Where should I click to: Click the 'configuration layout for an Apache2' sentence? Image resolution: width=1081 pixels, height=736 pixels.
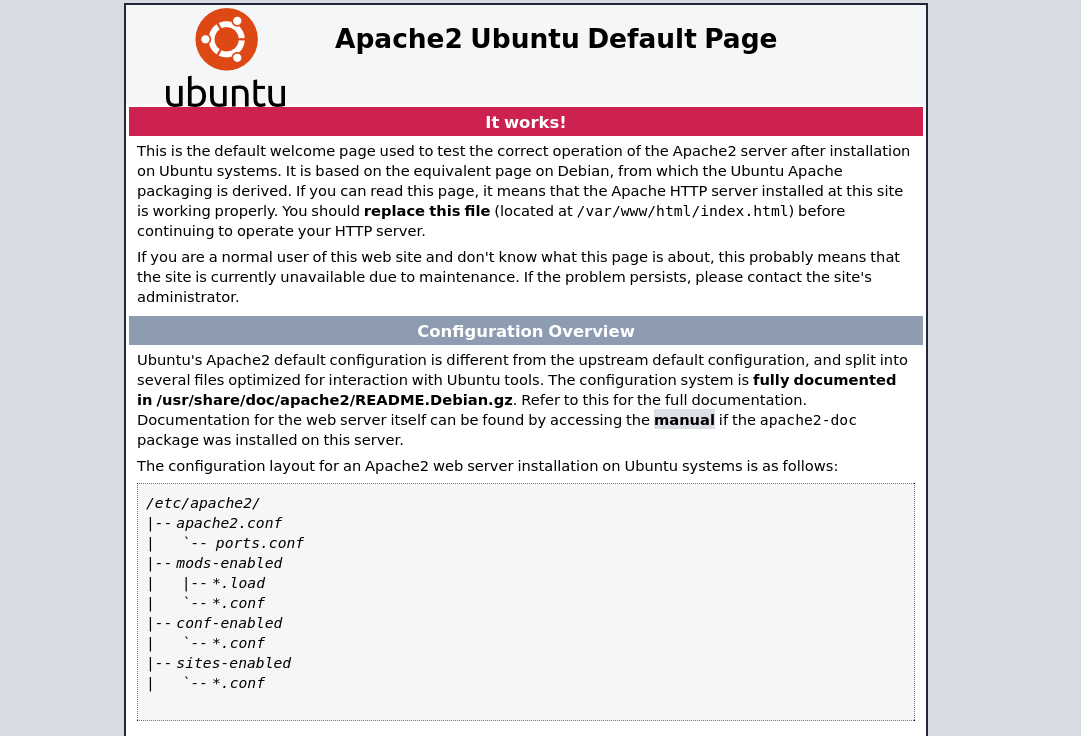[x=487, y=466]
